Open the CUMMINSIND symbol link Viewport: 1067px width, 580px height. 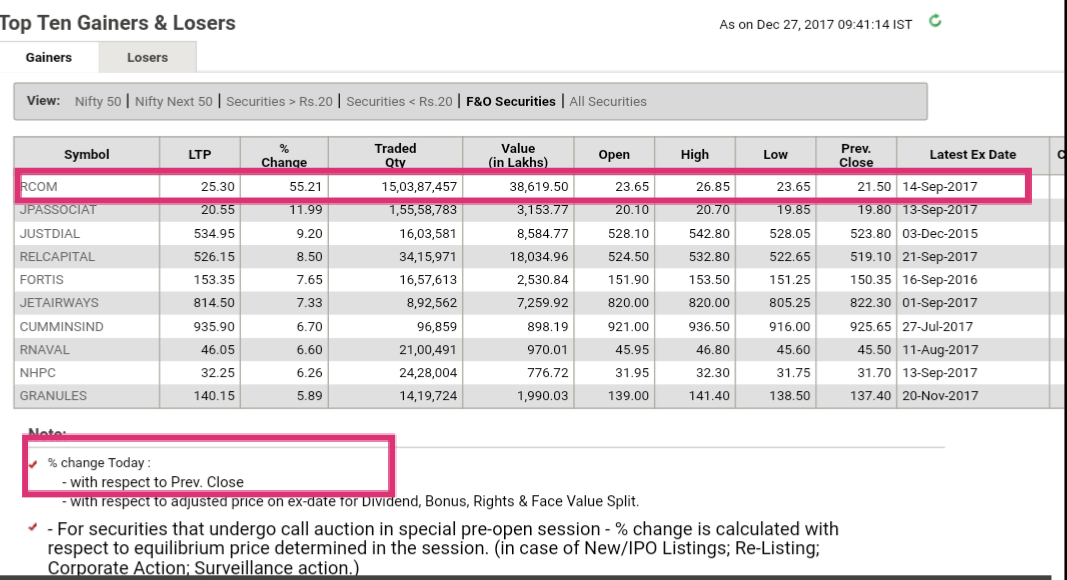click(61, 327)
